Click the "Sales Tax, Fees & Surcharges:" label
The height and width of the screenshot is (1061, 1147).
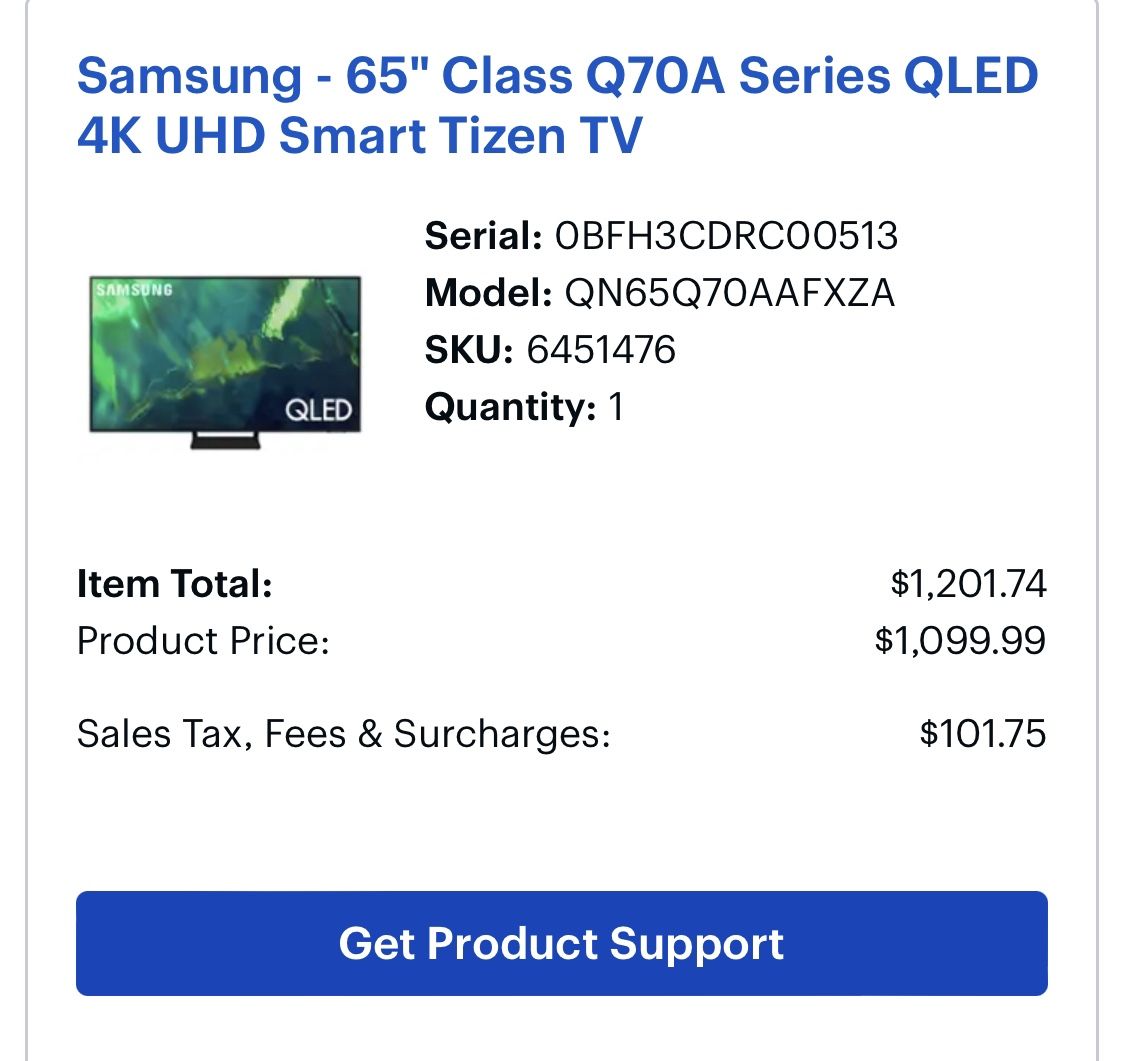[343, 734]
